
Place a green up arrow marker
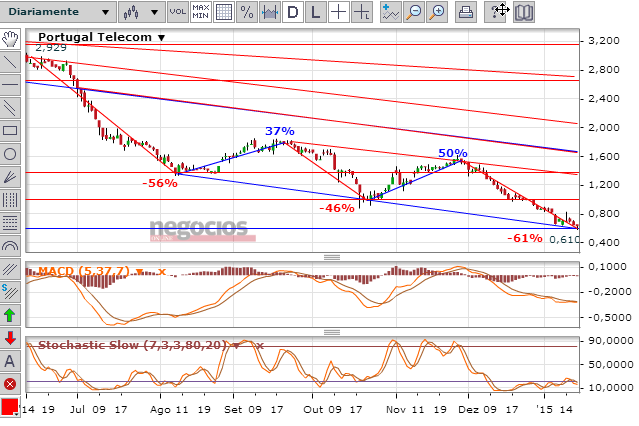[x=10, y=315]
